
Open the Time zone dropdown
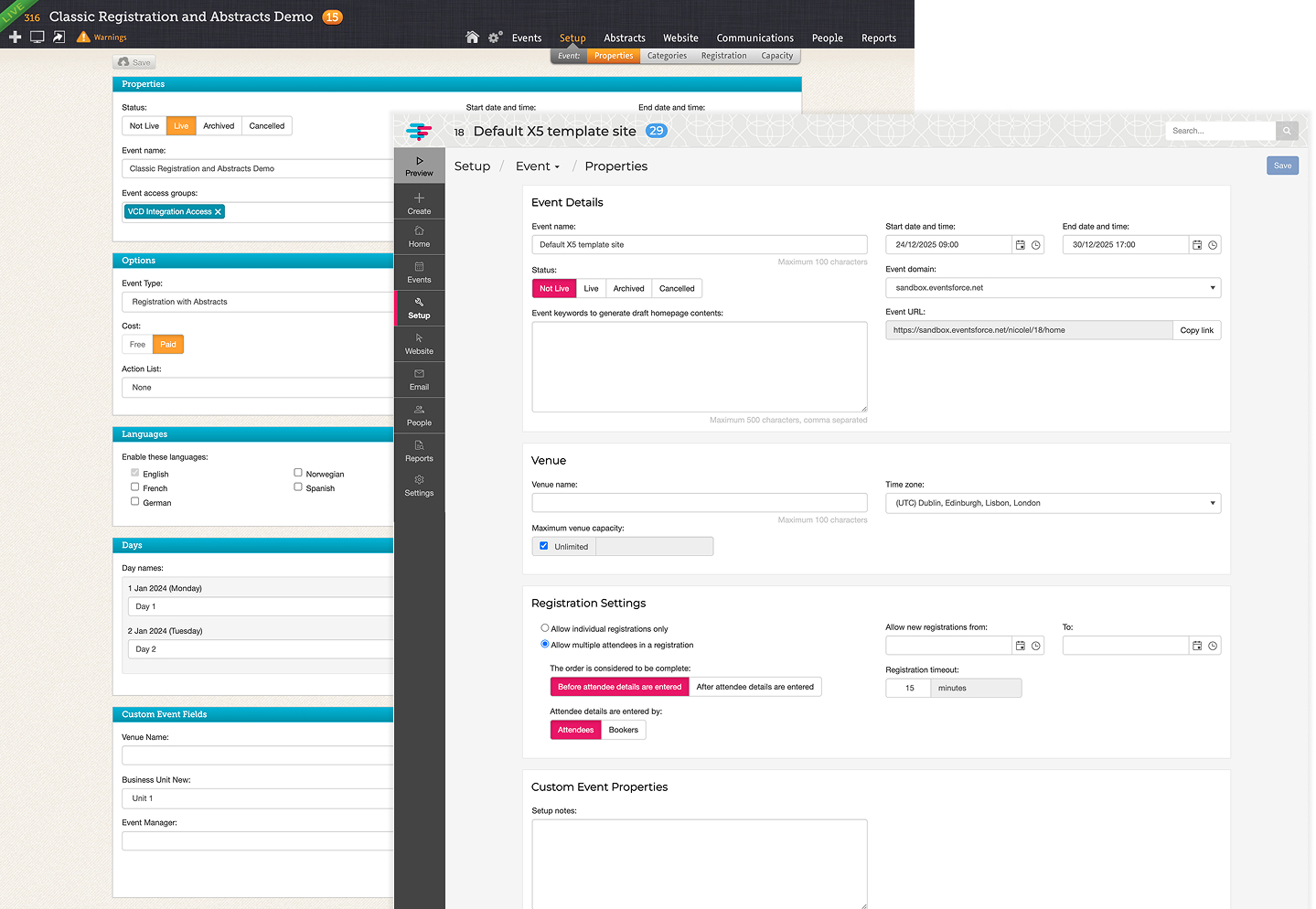(1053, 503)
